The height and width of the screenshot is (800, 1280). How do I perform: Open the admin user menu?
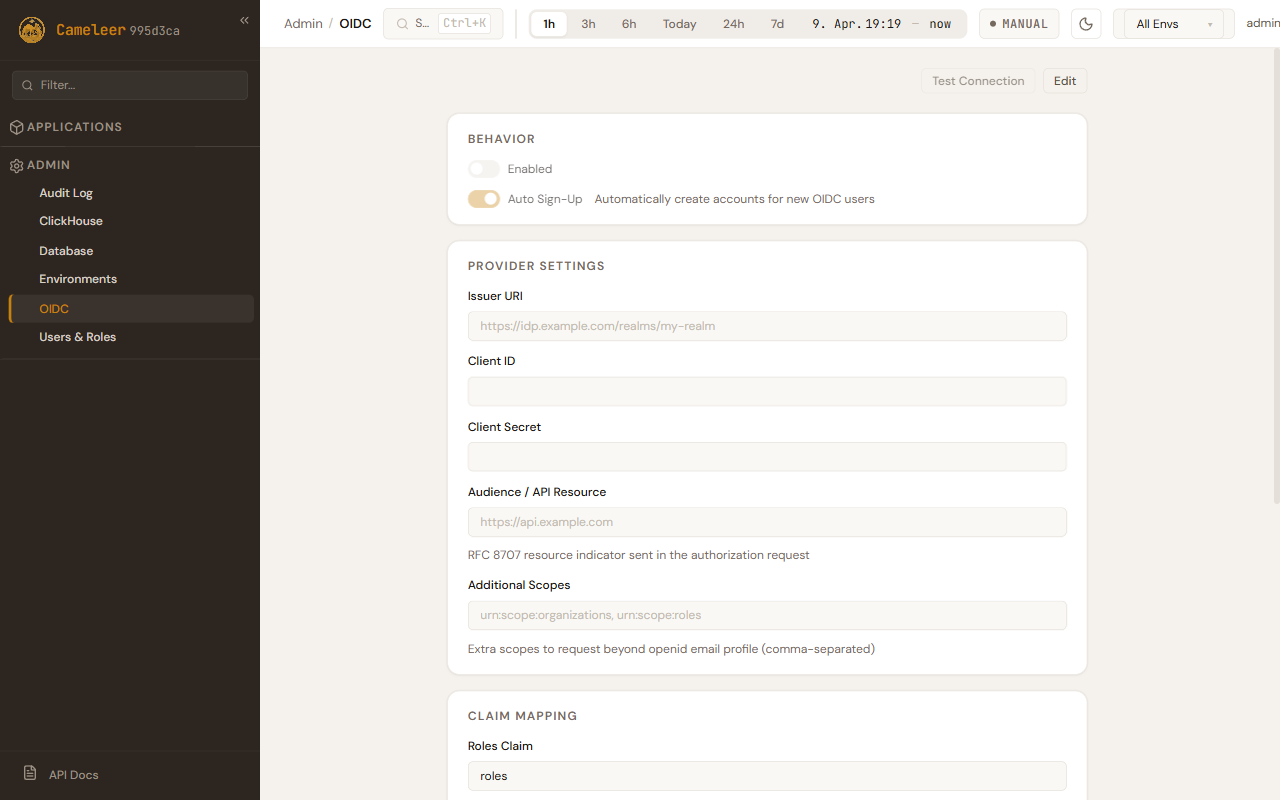pyautogui.click(x=1262, y=24)
